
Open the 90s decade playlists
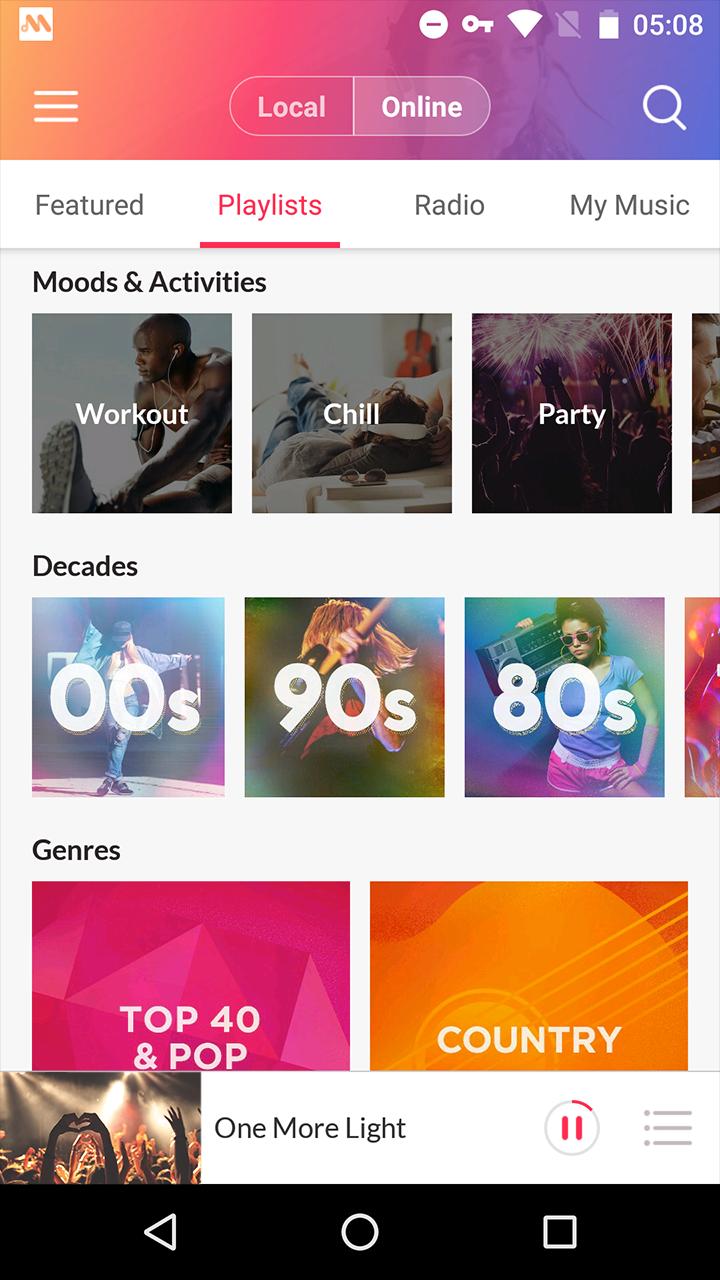click(345, 697)
